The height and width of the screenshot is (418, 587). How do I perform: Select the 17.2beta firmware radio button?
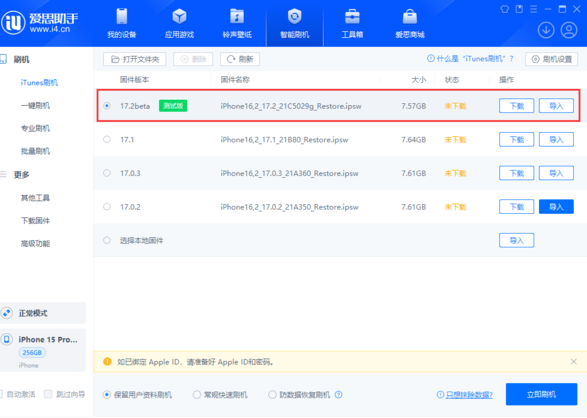[107, 106]
